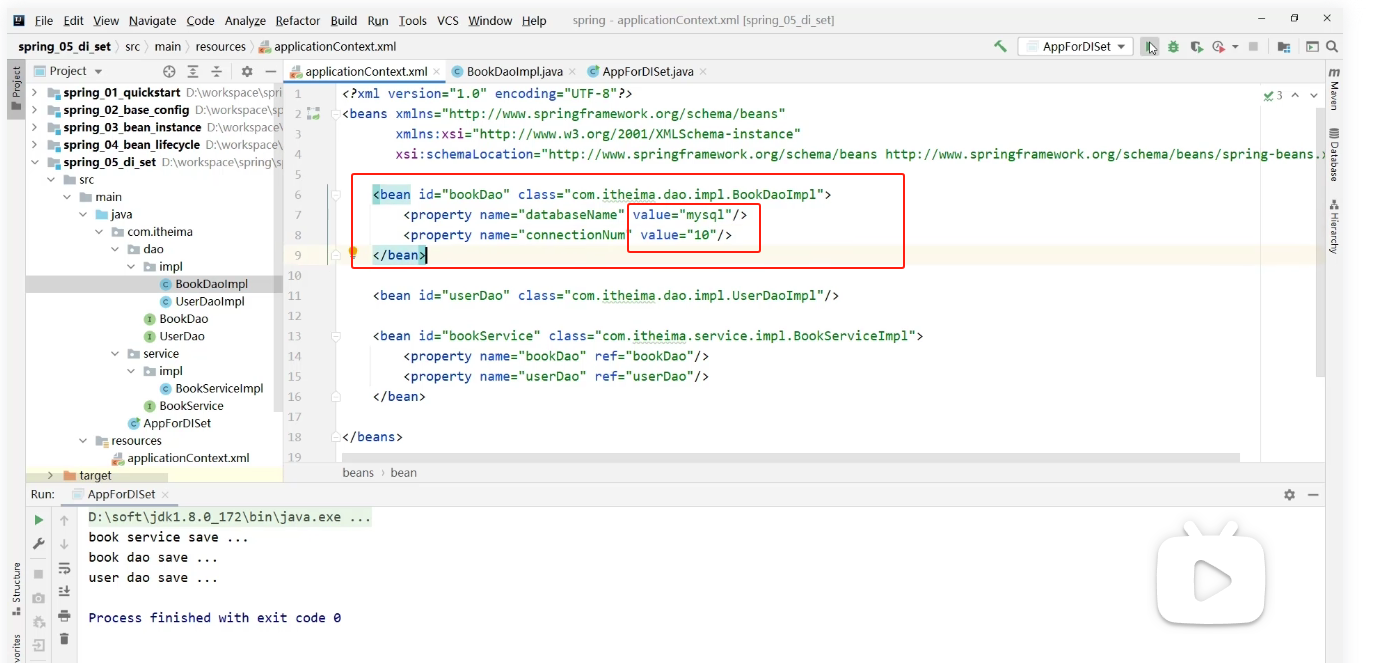1381x663 pixels.
Task: Collapse the service folder
Action: 116,354
